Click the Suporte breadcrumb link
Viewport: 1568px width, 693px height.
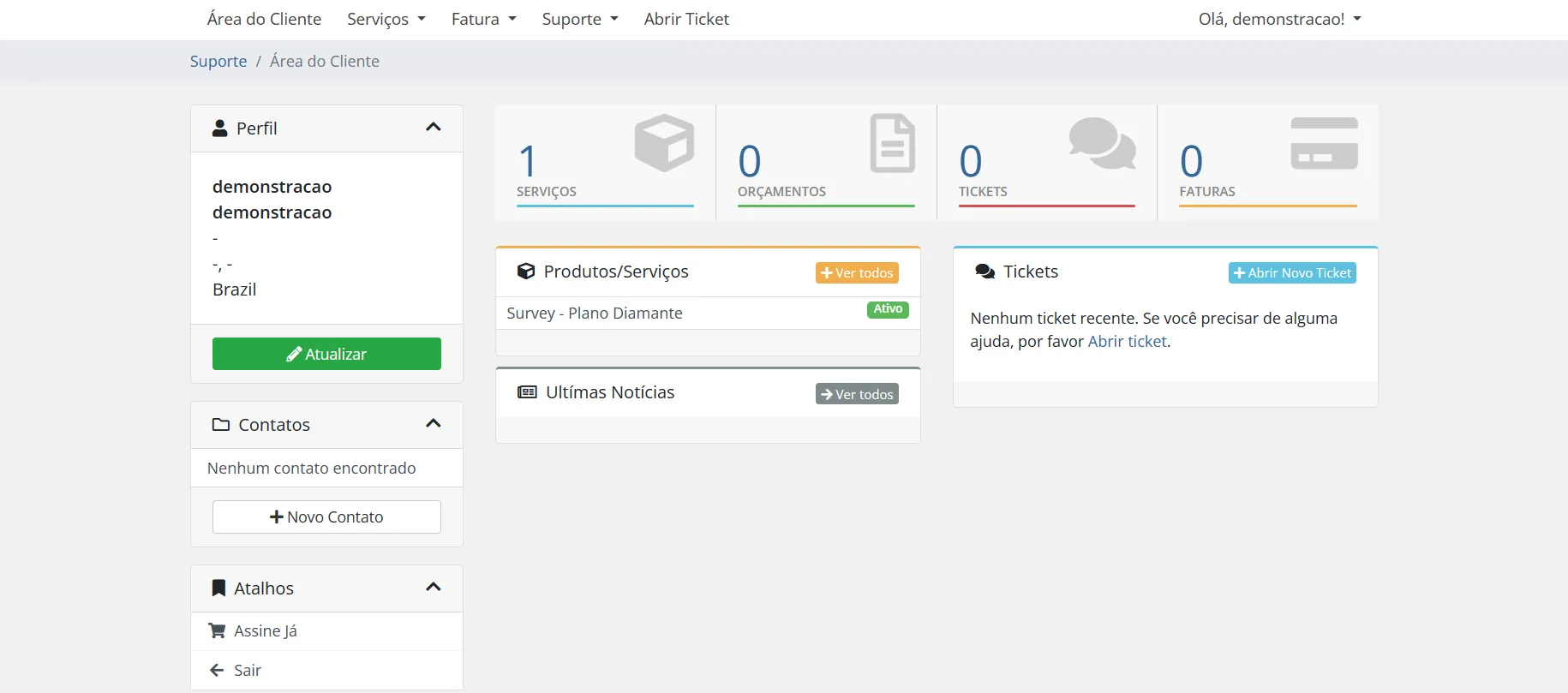coord(218,62)
